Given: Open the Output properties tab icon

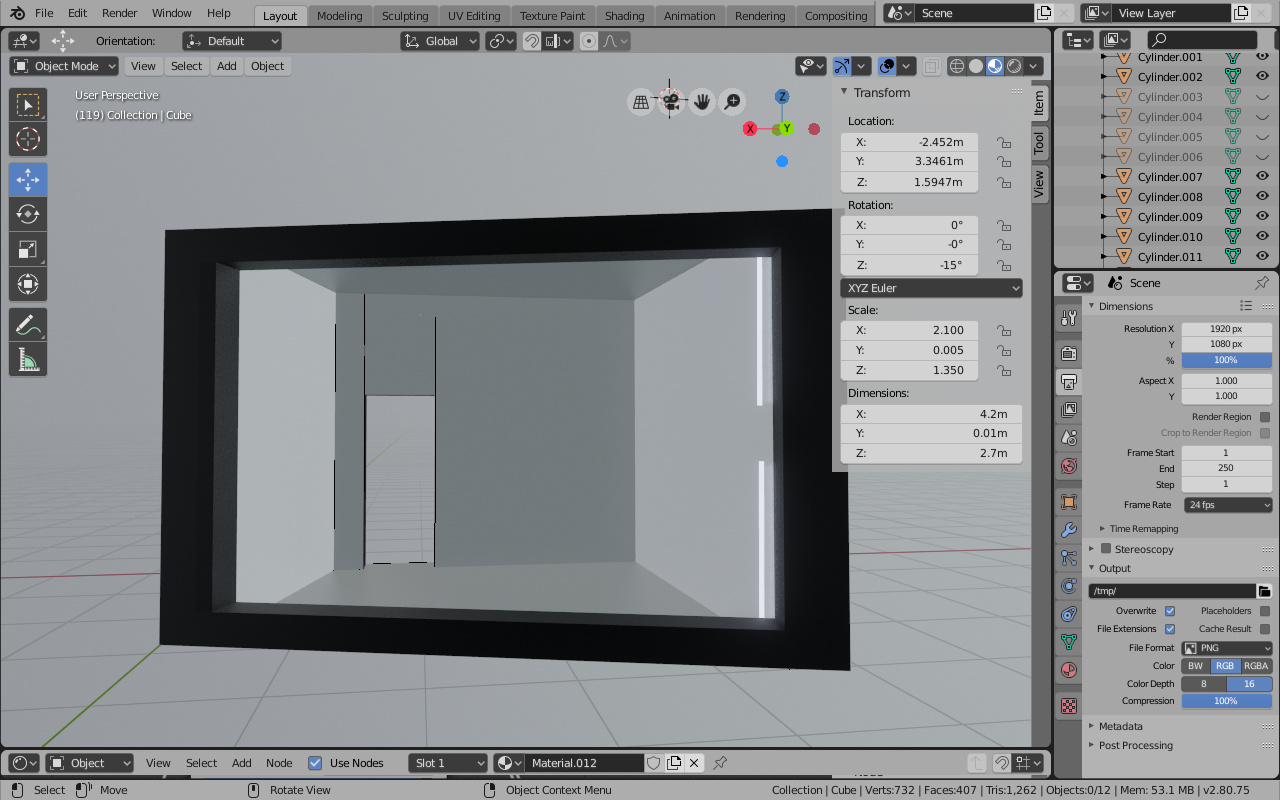Looking at the screenshot, I should [1069, 382].
